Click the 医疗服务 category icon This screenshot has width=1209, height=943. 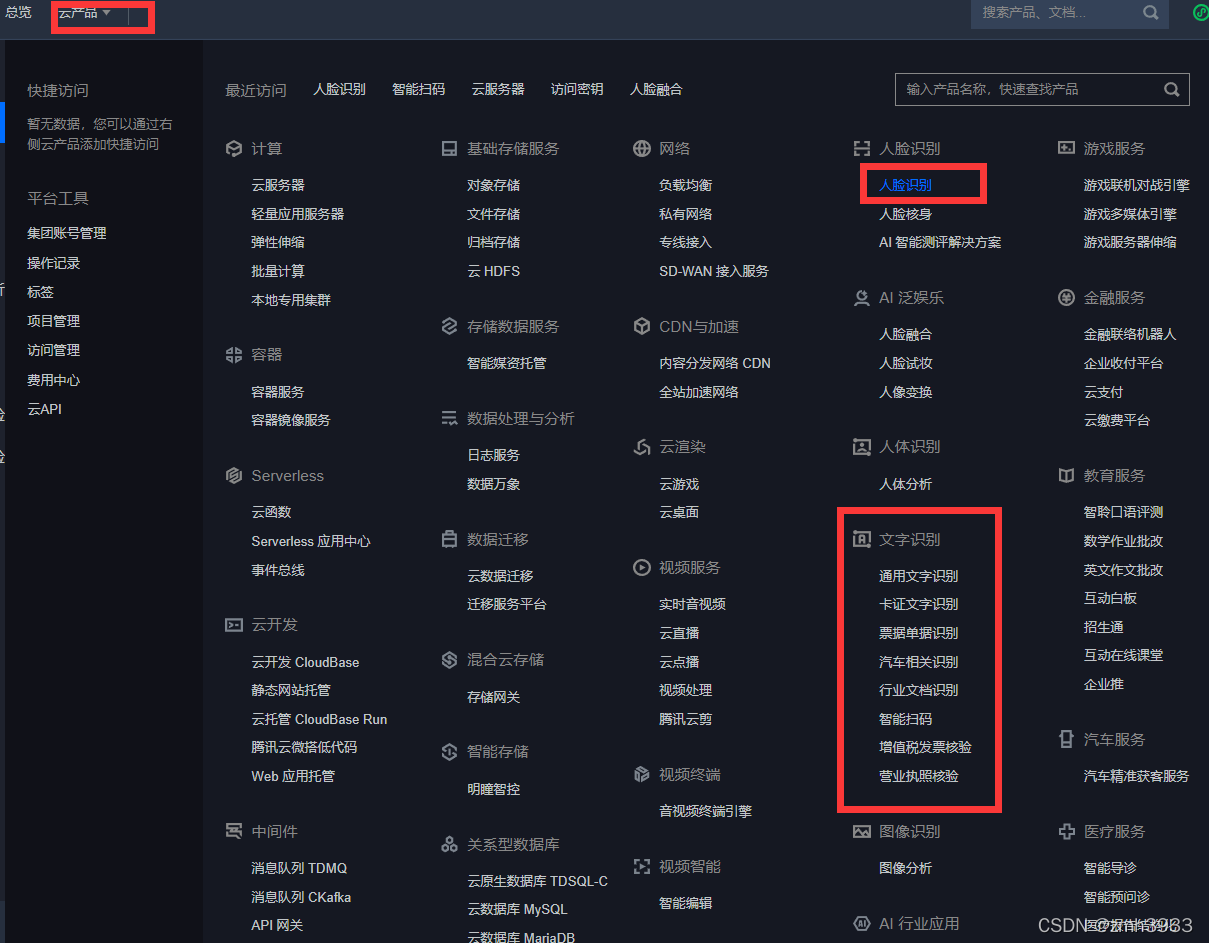[1066, 832]
